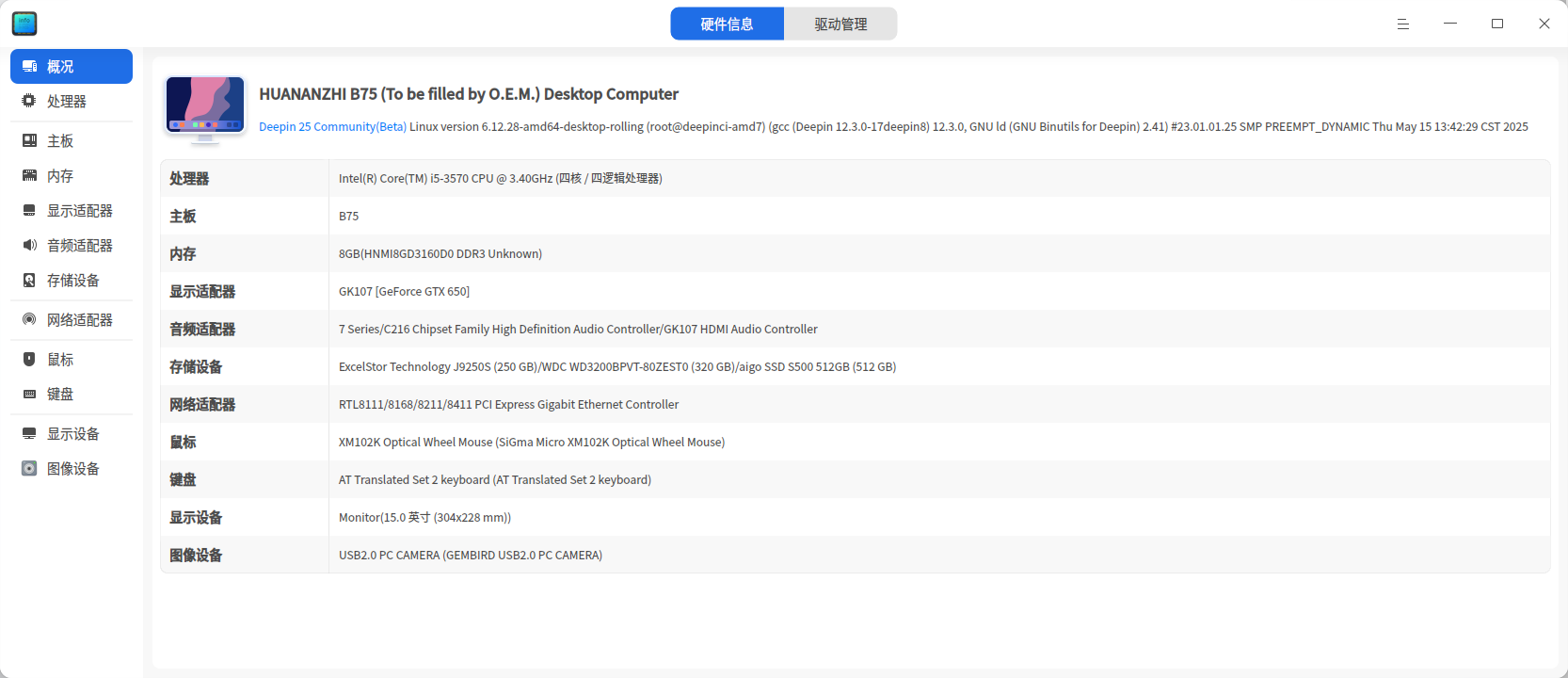
Task: Click the B75 motherboard value
Action: (x=349, y=217)
